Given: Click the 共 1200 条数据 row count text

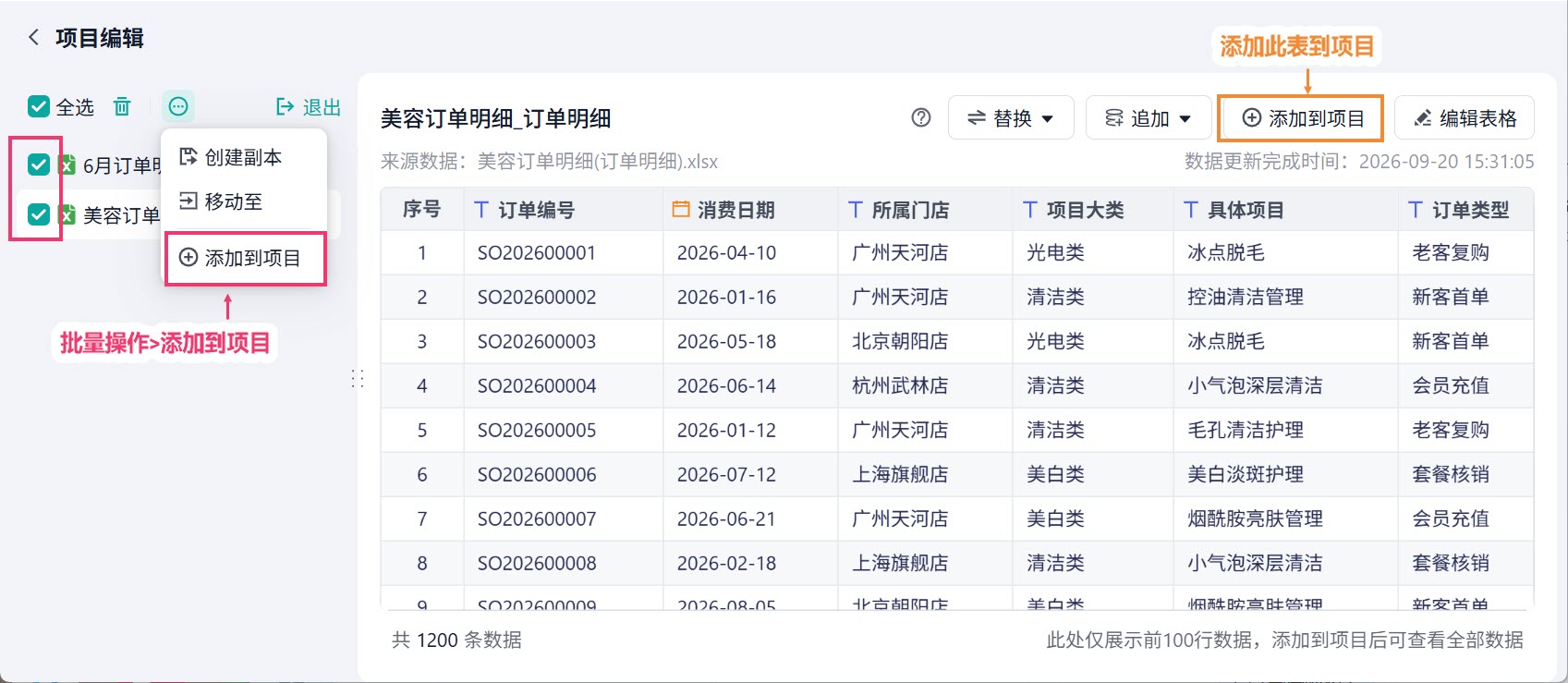Looking at the screenshot, I should pos(456,640).
